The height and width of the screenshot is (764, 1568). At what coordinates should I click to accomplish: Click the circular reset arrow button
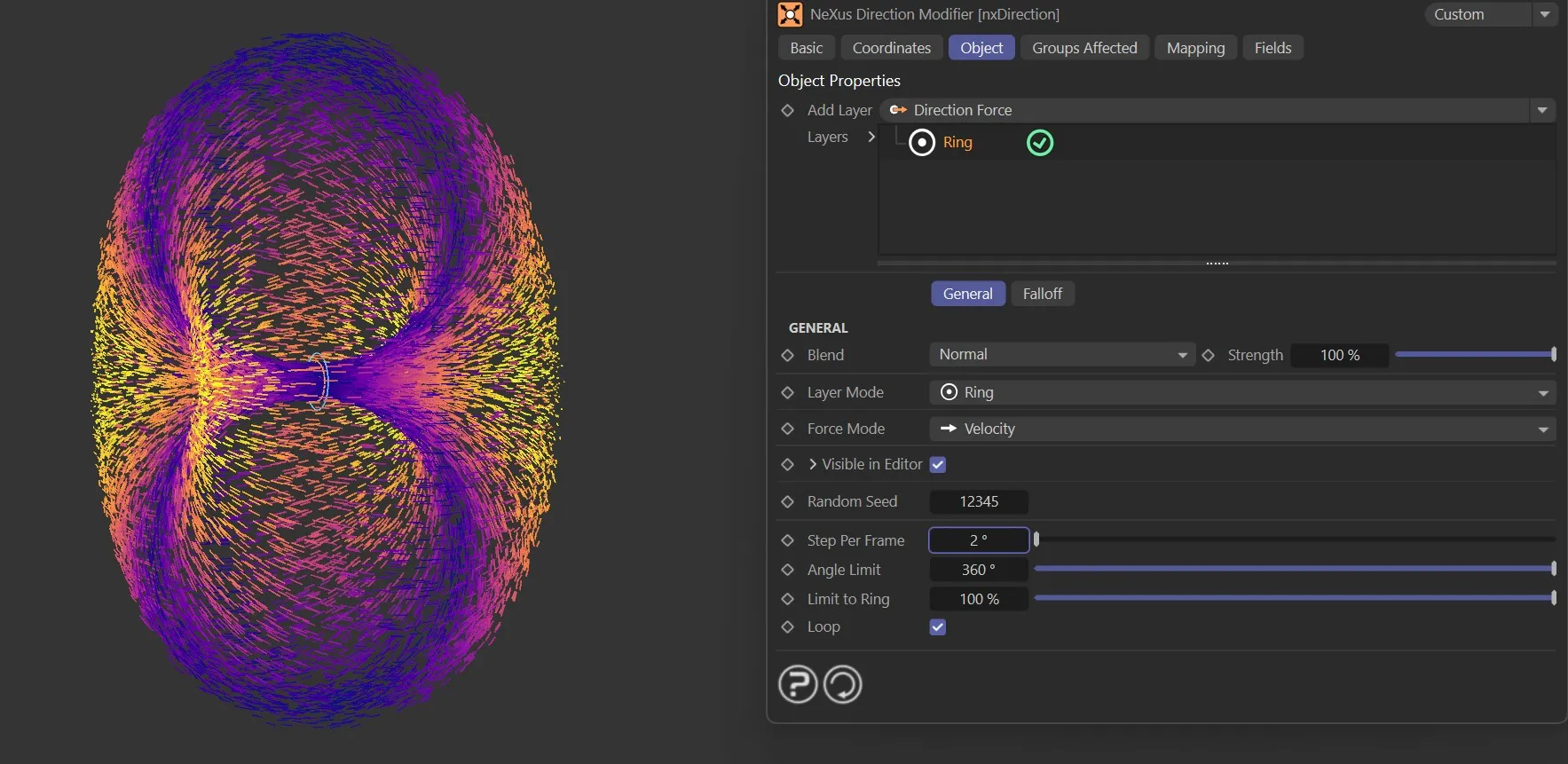(843, 684)
